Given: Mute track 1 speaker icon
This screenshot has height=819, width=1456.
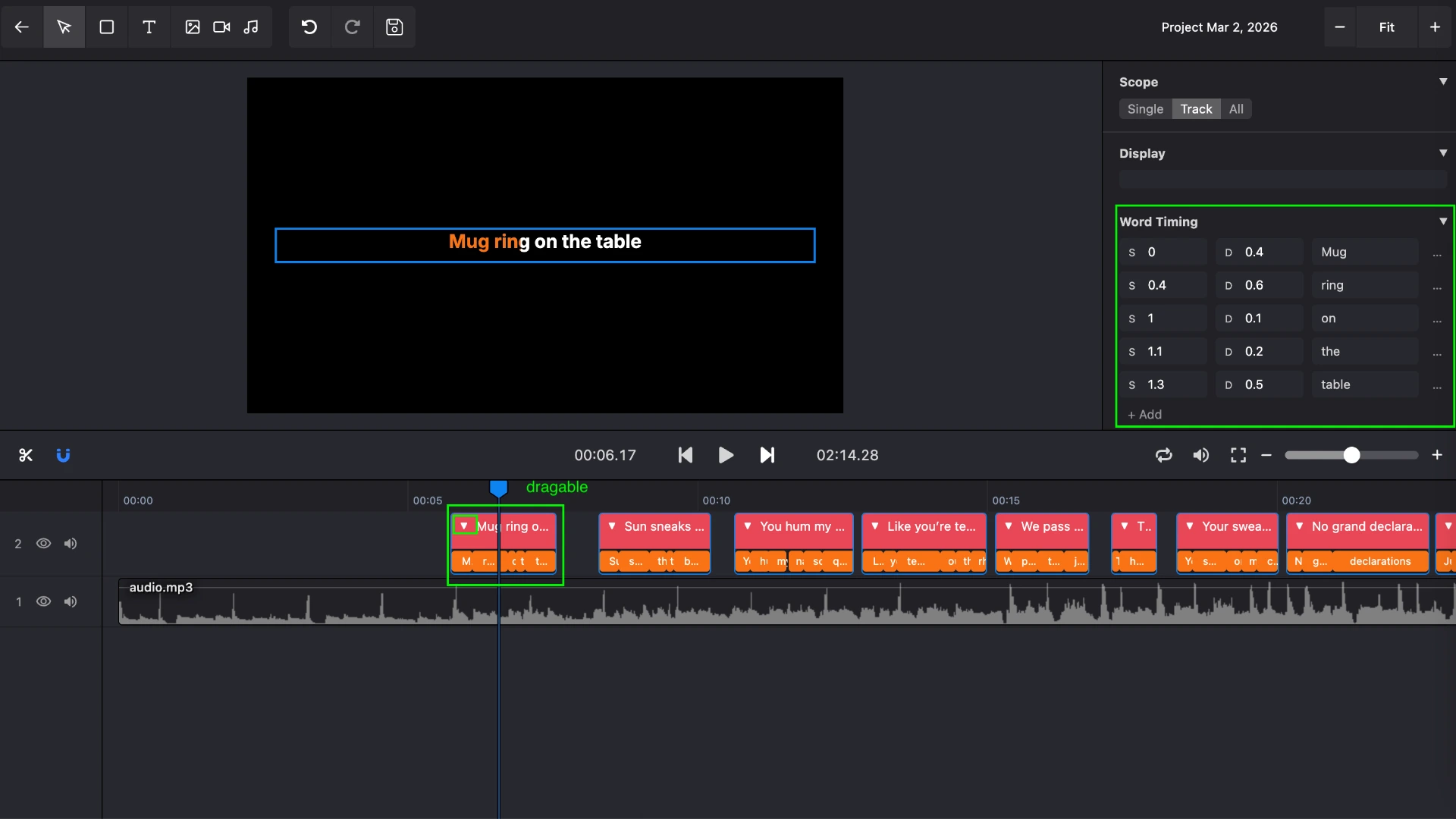Looking at the screenshot, I should [x=71, y=602].
